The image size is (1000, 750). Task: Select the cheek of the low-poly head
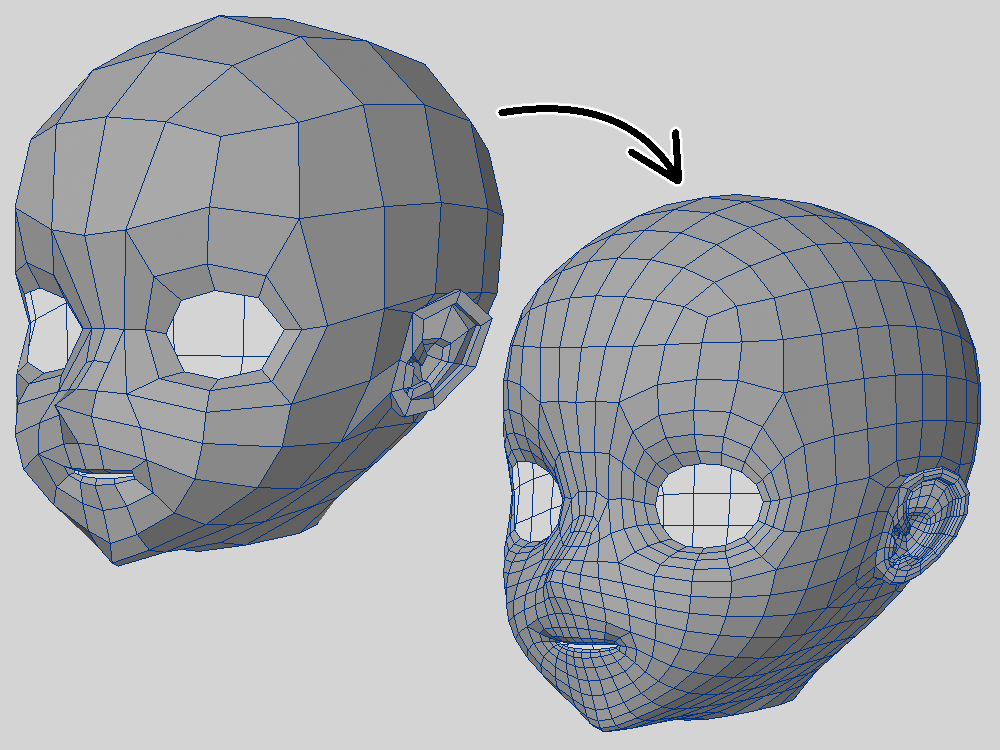[250, 440]
